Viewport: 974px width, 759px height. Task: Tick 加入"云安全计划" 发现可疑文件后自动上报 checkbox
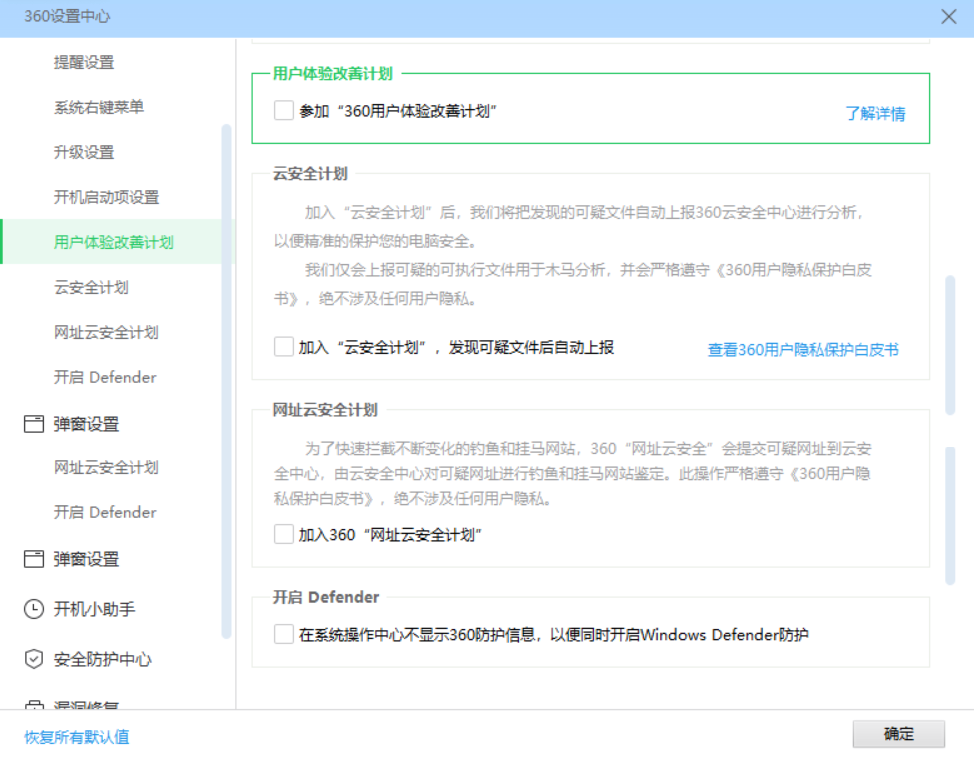pyautogui.click(x=284, y=347)
